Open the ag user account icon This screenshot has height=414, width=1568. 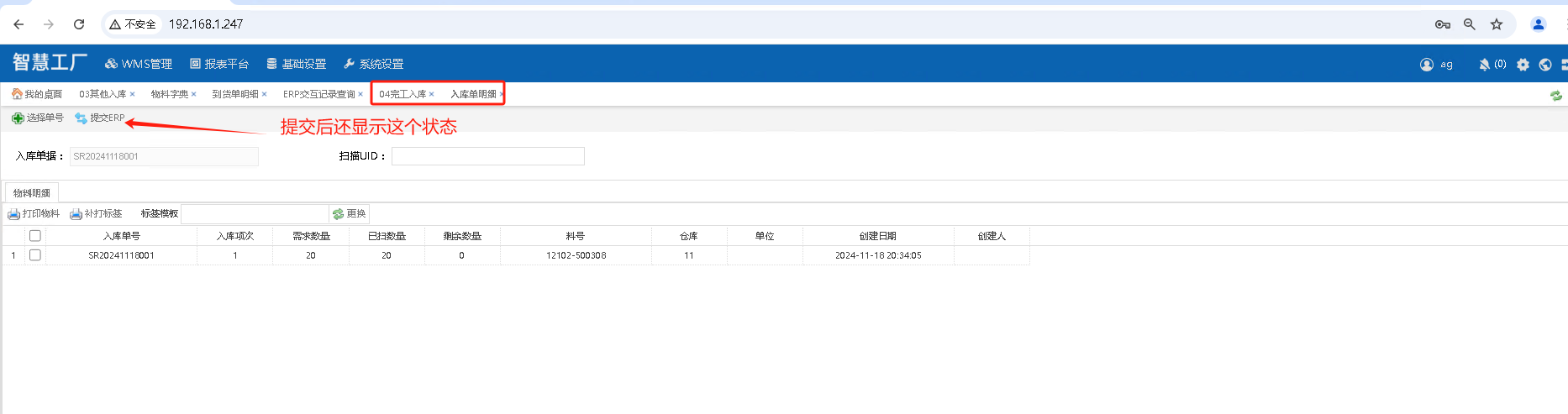pos(1427,65)
